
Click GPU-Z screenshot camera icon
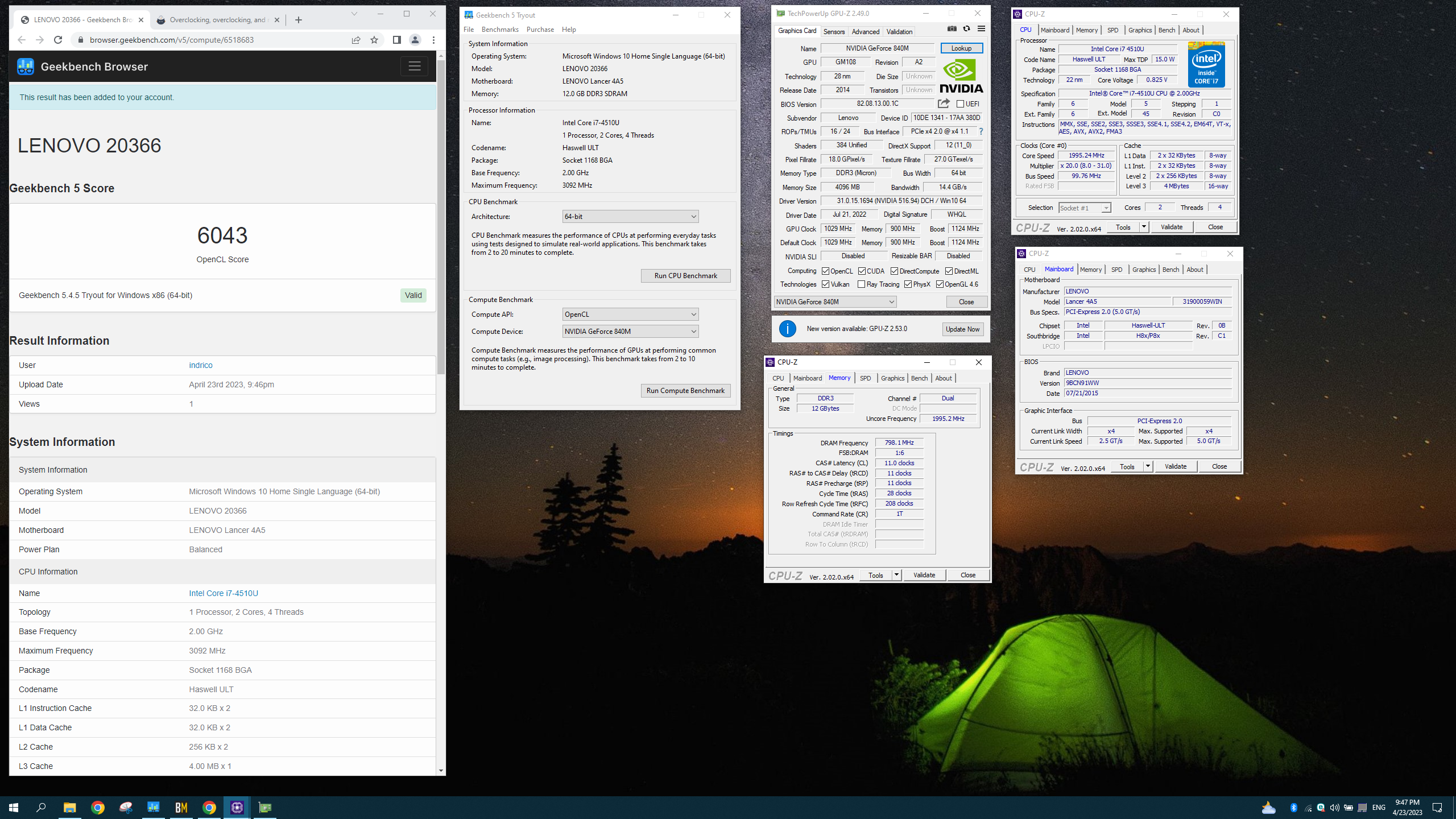tap(952, 29)
